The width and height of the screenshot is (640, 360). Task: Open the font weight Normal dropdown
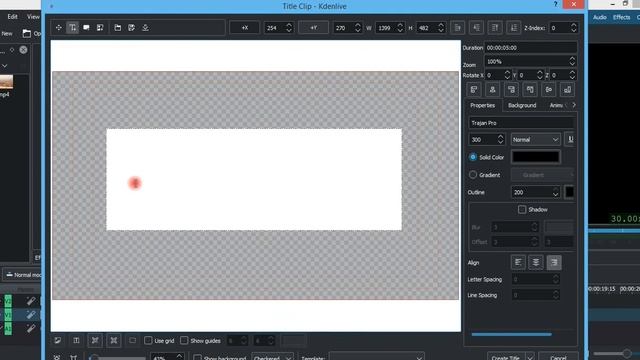coord(536,140)
